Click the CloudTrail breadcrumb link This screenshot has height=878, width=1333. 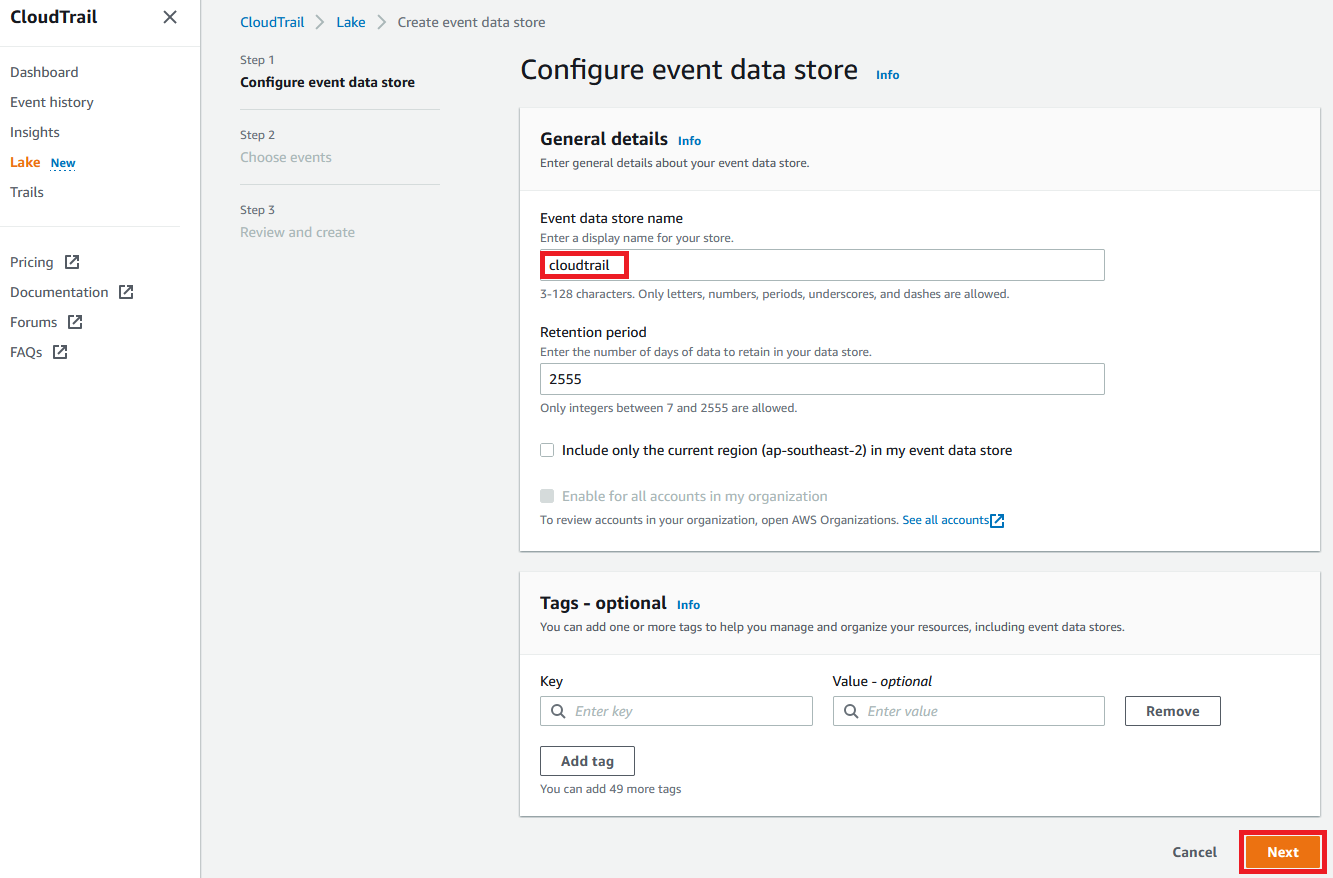[x=272, y=22]
